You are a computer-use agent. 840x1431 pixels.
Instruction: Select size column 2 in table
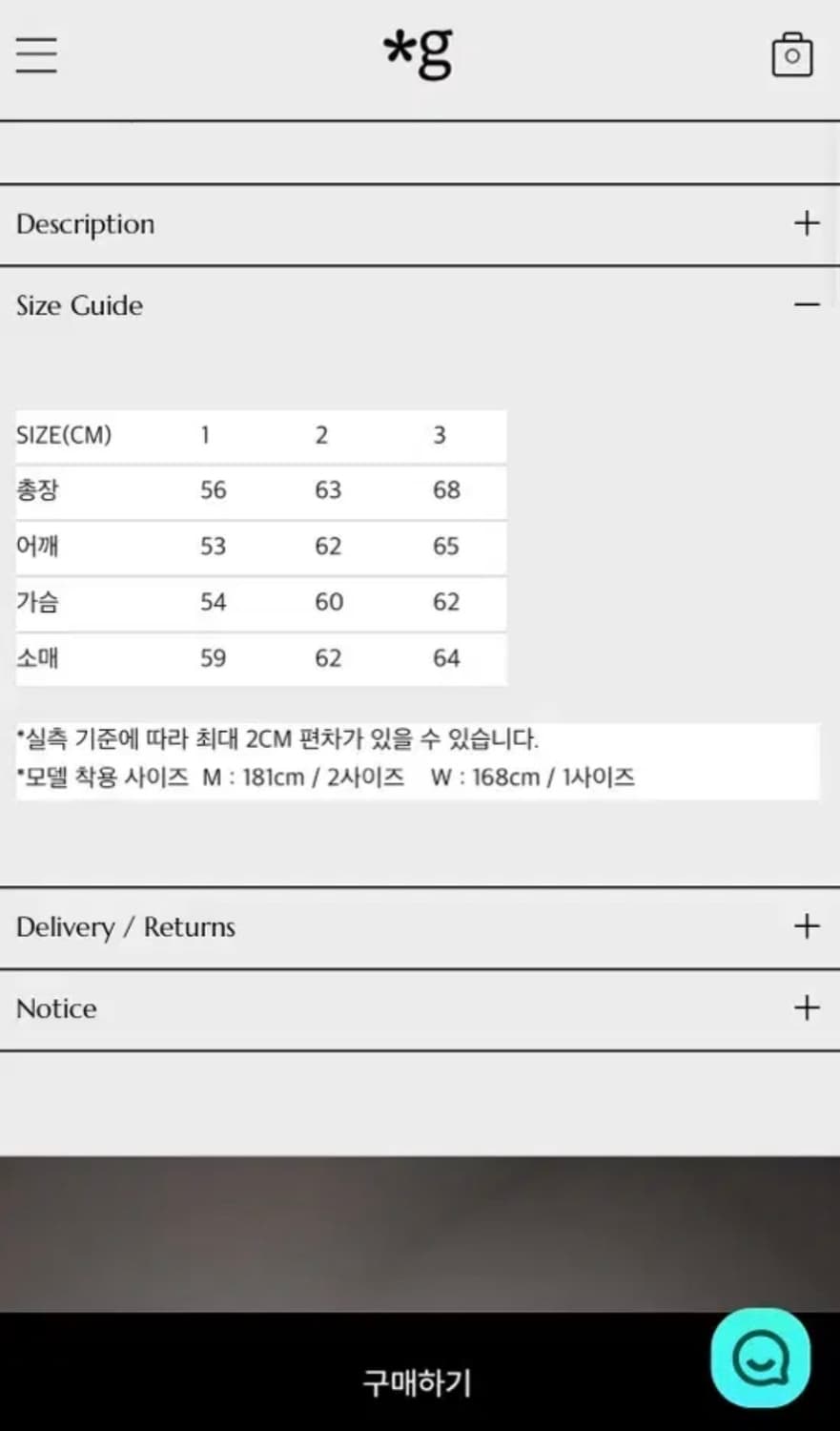[x=321, y=435]
